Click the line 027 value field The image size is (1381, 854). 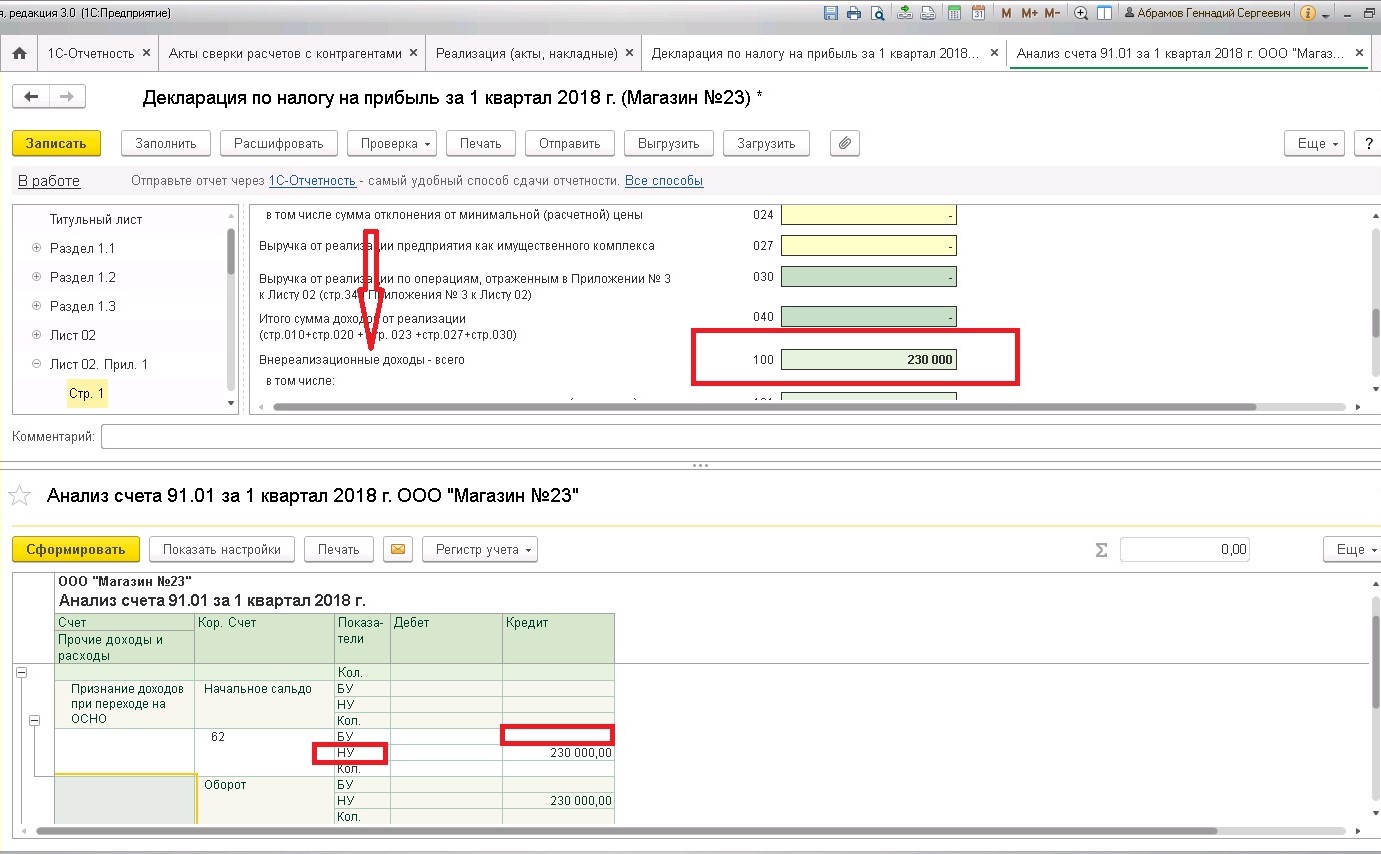click(868, 246)
